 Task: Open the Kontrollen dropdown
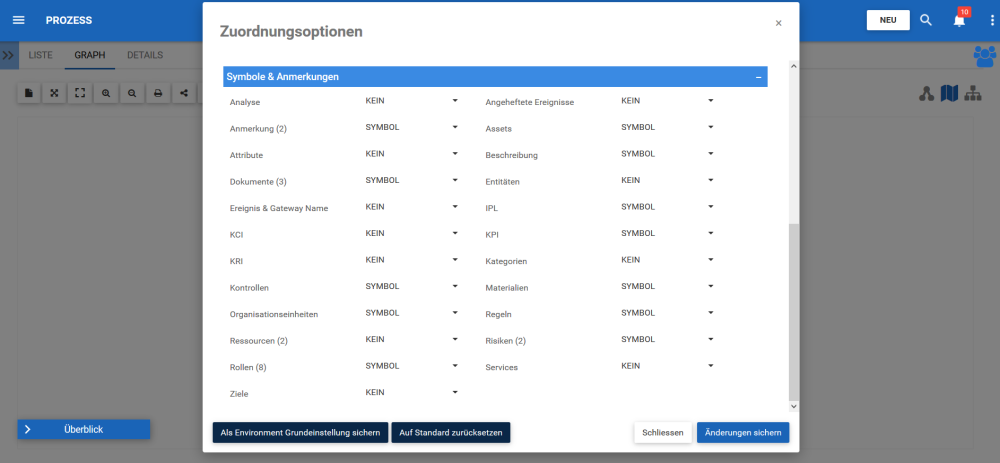pos(411,286)
